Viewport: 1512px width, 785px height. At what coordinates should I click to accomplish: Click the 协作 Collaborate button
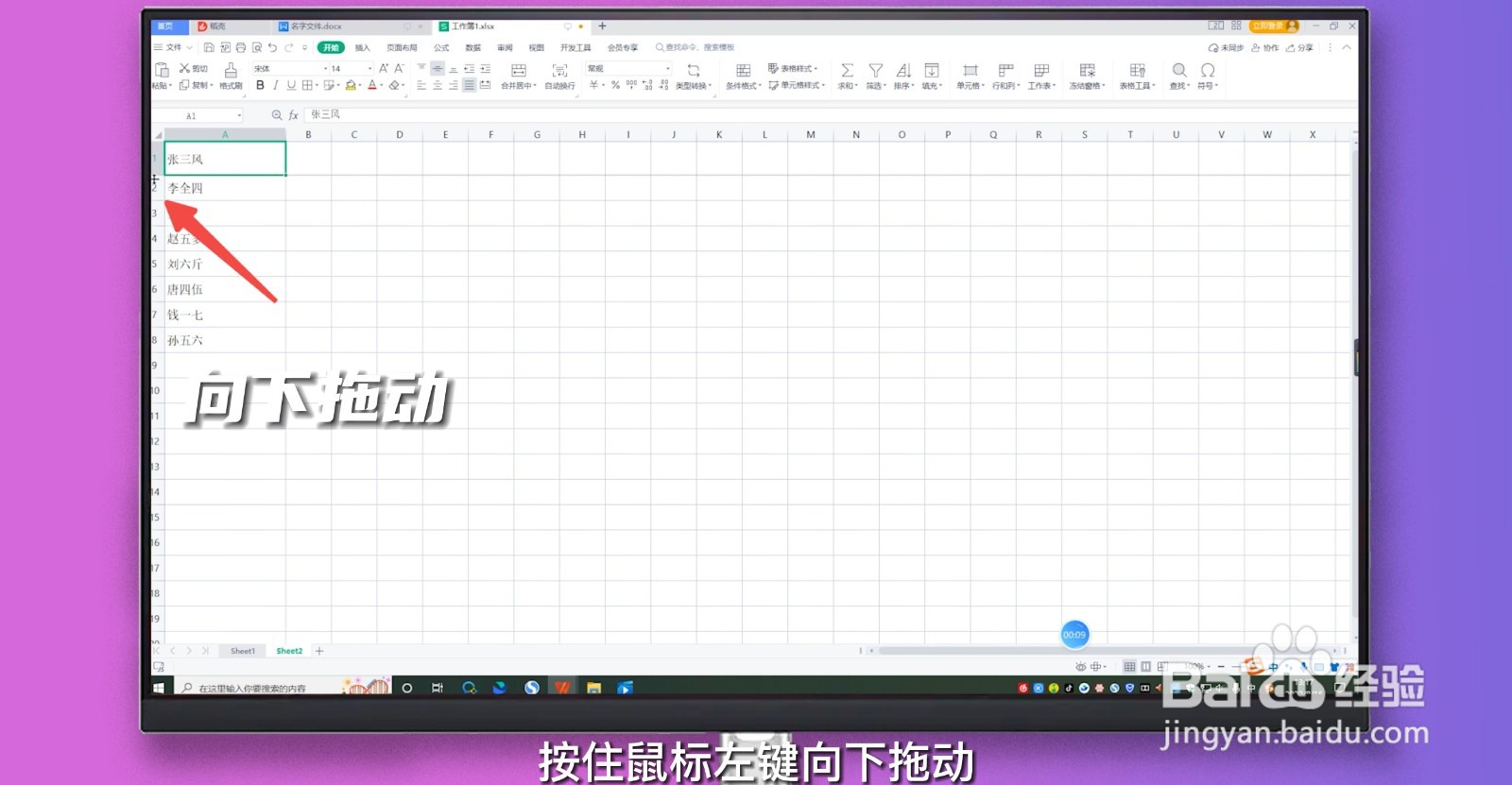[1265, 47]
